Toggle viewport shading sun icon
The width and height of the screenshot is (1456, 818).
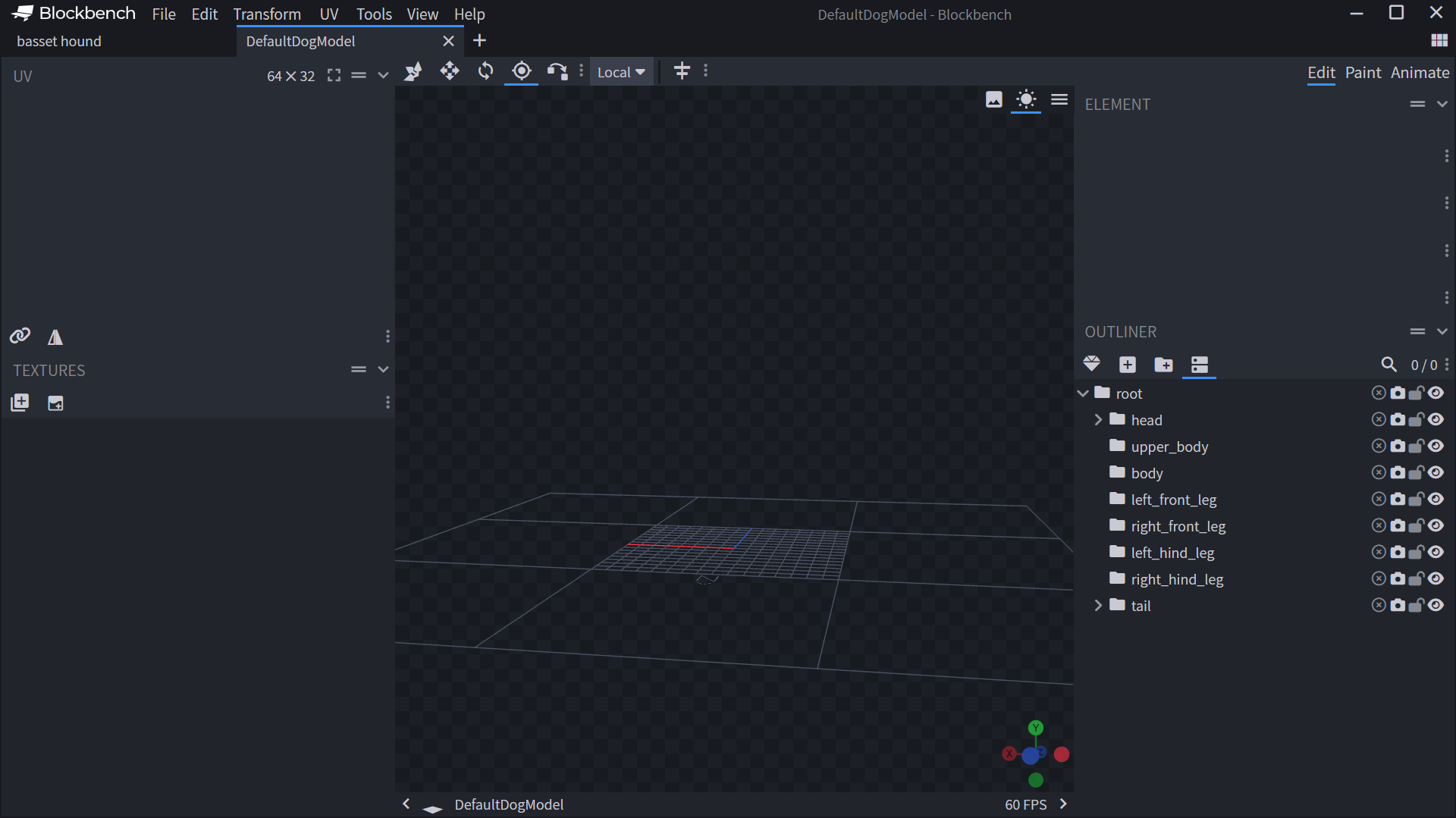1026,99
